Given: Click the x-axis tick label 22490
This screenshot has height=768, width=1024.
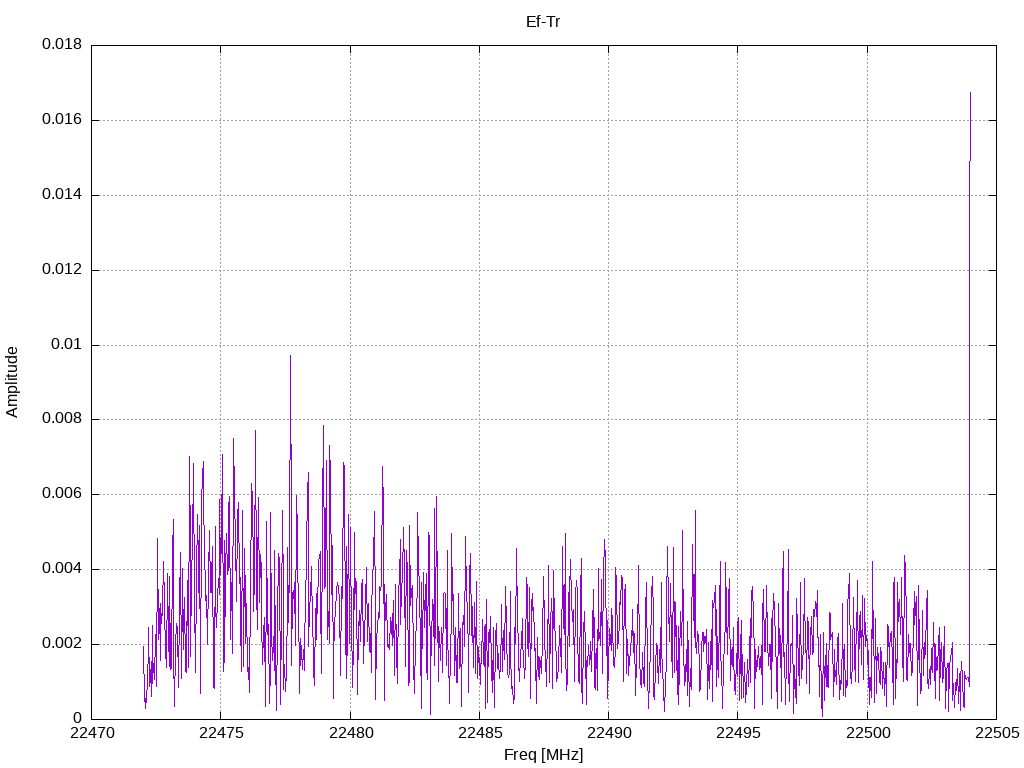Looking at the screenshot, I should tap(609, 733).
